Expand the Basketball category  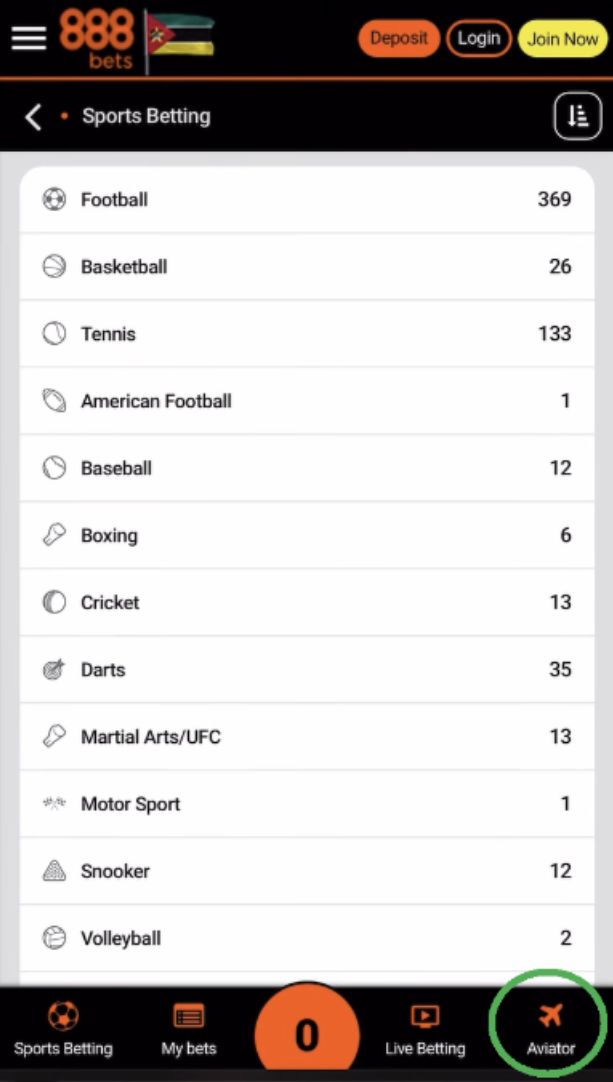pos(307,266)
